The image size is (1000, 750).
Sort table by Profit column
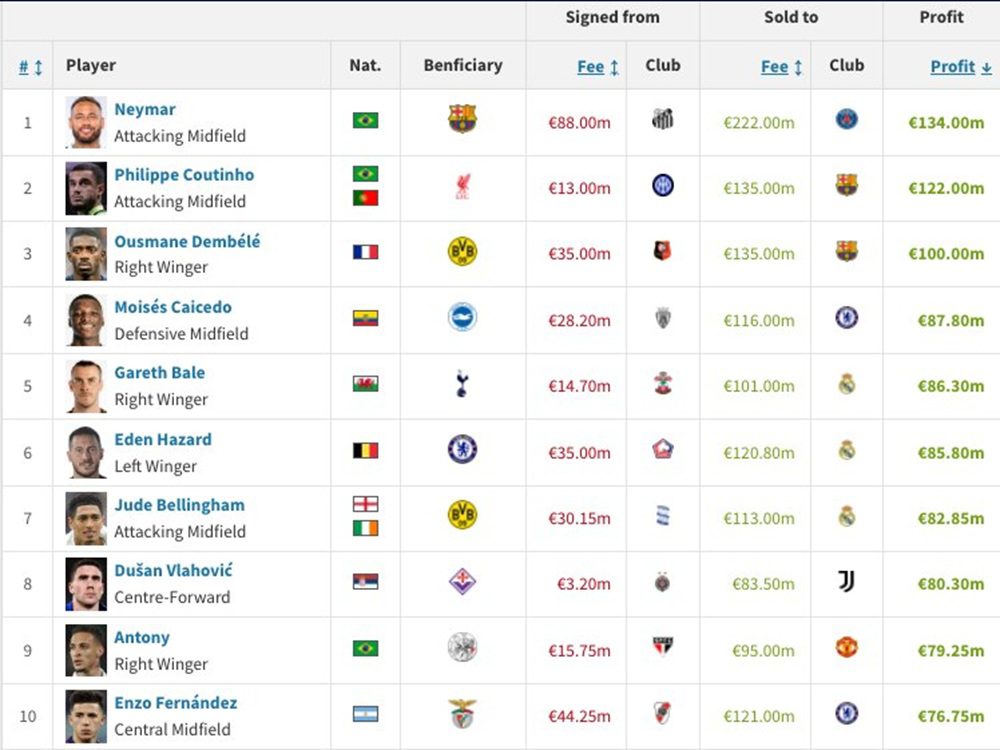point(960,67)
